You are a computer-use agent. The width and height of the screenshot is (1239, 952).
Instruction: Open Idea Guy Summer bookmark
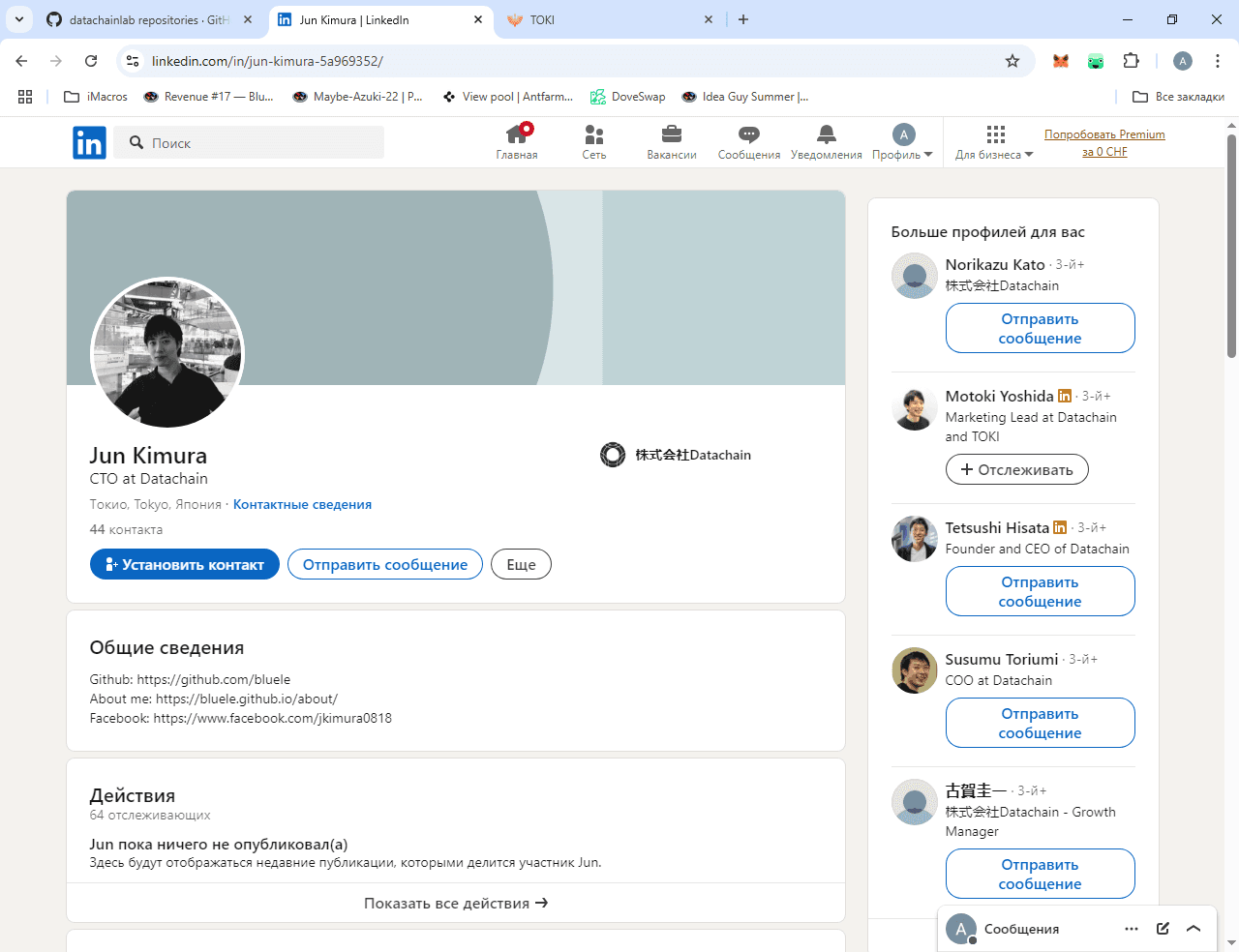(x=744, y=97)
